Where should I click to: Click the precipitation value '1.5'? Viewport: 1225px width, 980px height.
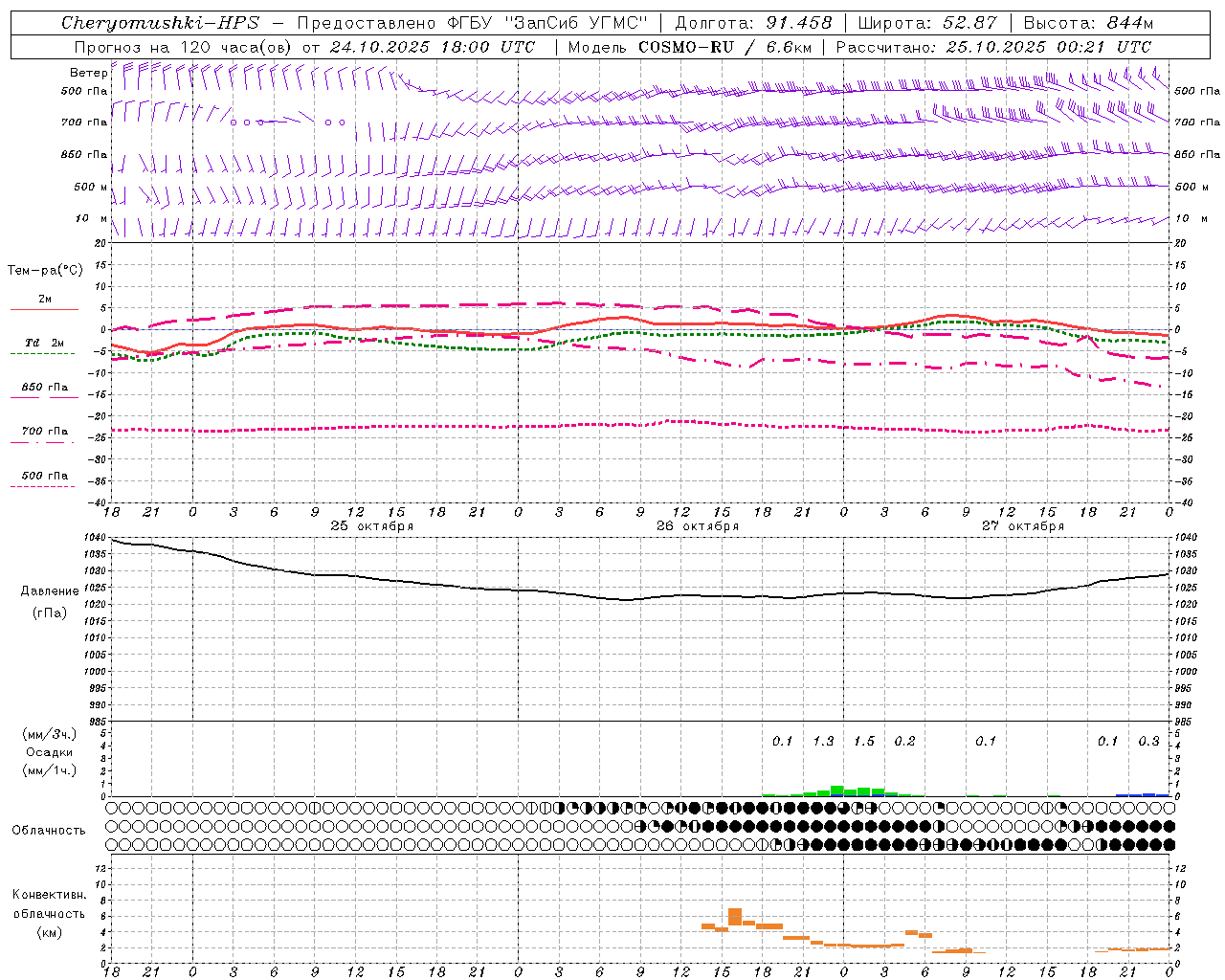click(864, 741)
